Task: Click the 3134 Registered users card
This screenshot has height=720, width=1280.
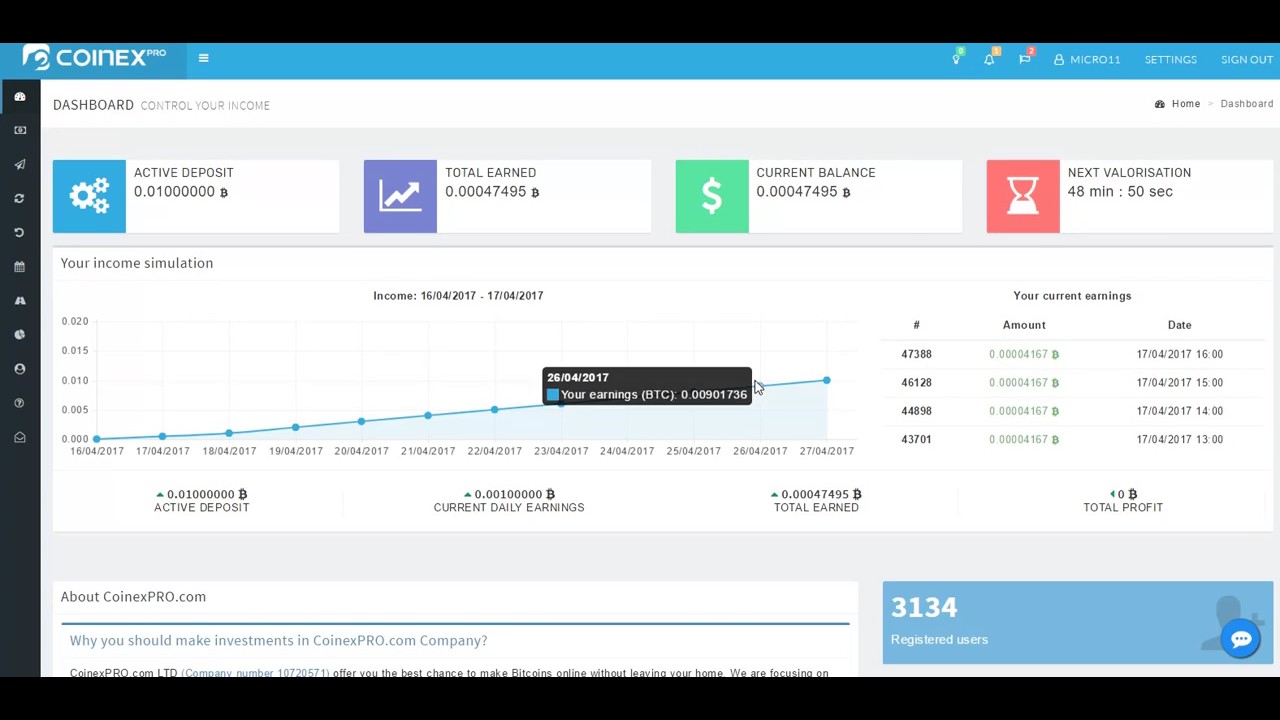Action: coord(1078,623)
